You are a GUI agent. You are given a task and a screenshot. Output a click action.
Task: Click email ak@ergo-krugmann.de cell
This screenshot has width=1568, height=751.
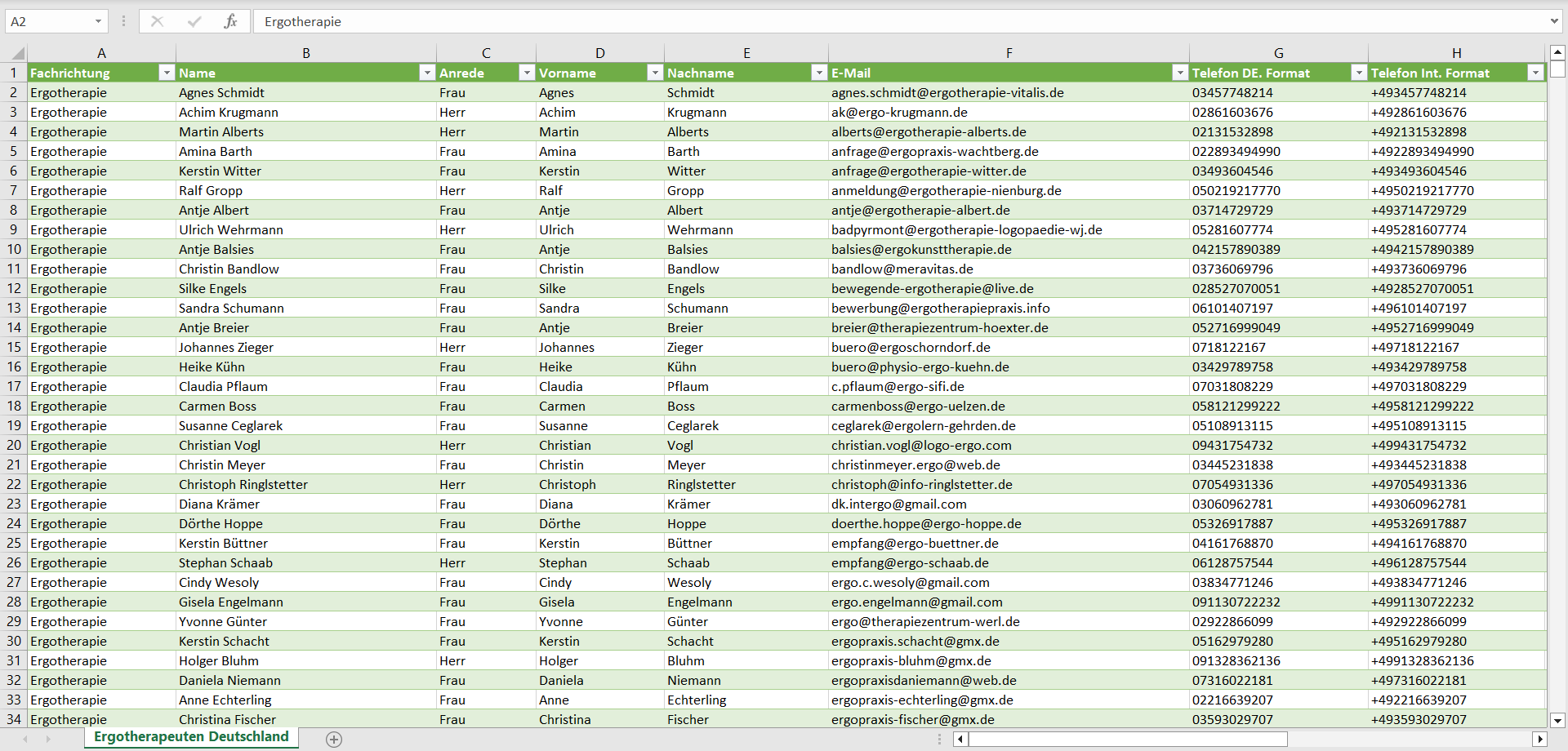[1009, 112]
